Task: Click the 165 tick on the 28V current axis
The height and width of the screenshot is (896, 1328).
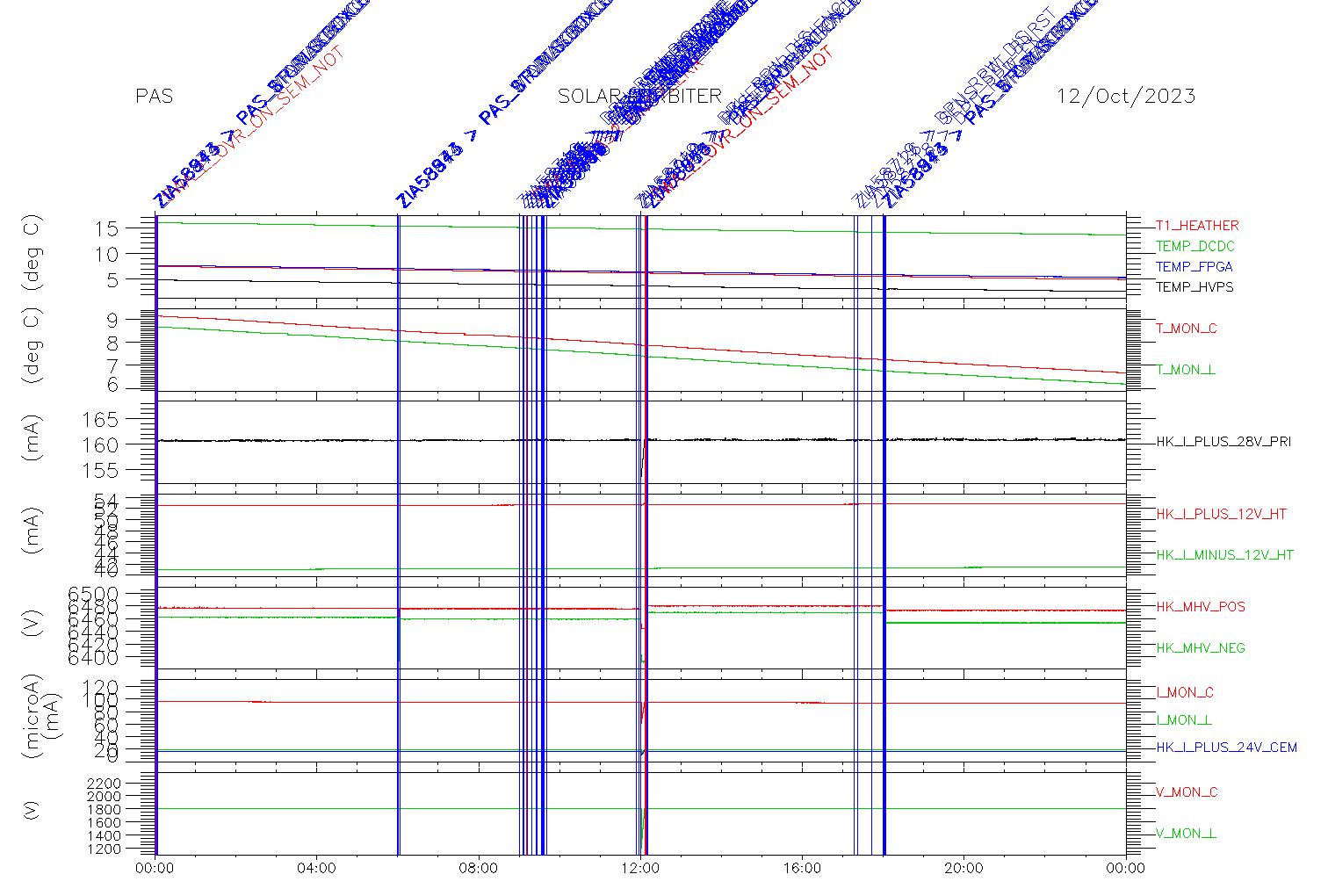Action: 101,419
